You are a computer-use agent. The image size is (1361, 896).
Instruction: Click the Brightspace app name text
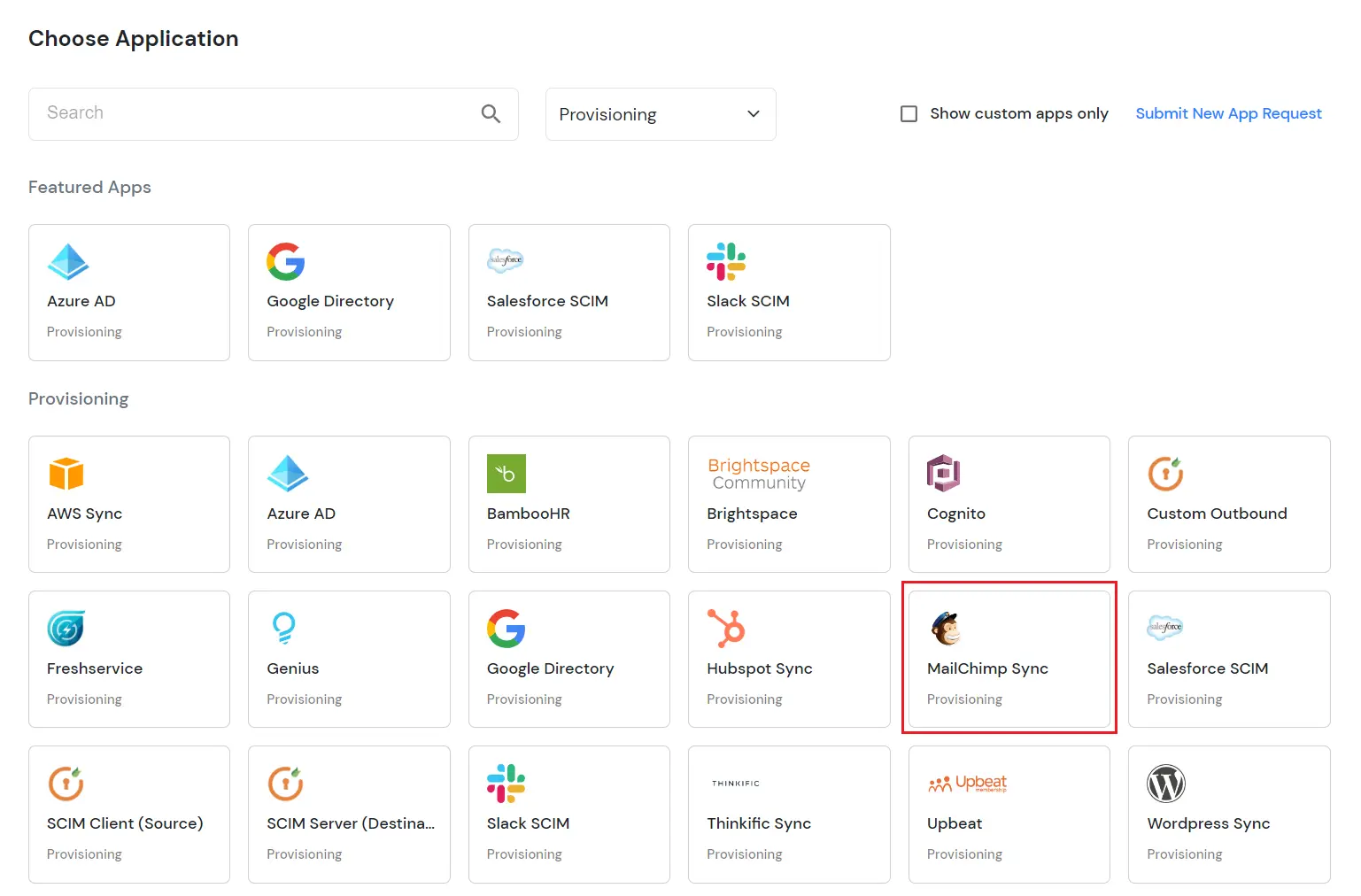tap(752, 514)
